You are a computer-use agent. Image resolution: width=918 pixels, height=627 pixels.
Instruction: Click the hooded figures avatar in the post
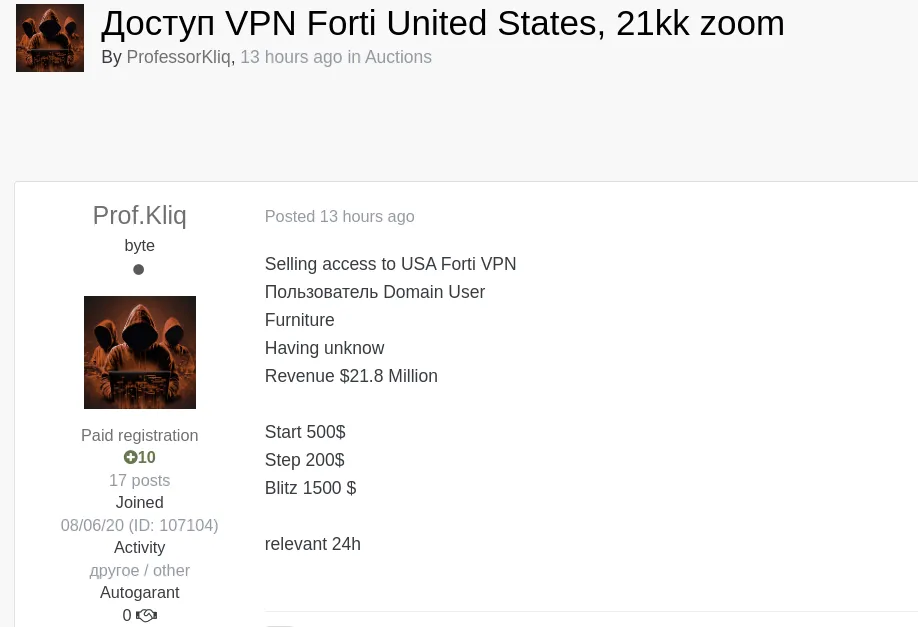pyautogui.click(x=139, y=352)
